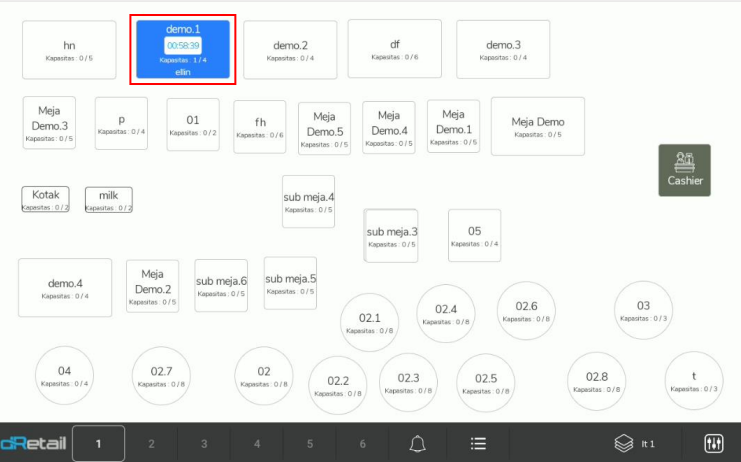741x462 pixels.
Task: Select table hn
Action: (69, 50)
